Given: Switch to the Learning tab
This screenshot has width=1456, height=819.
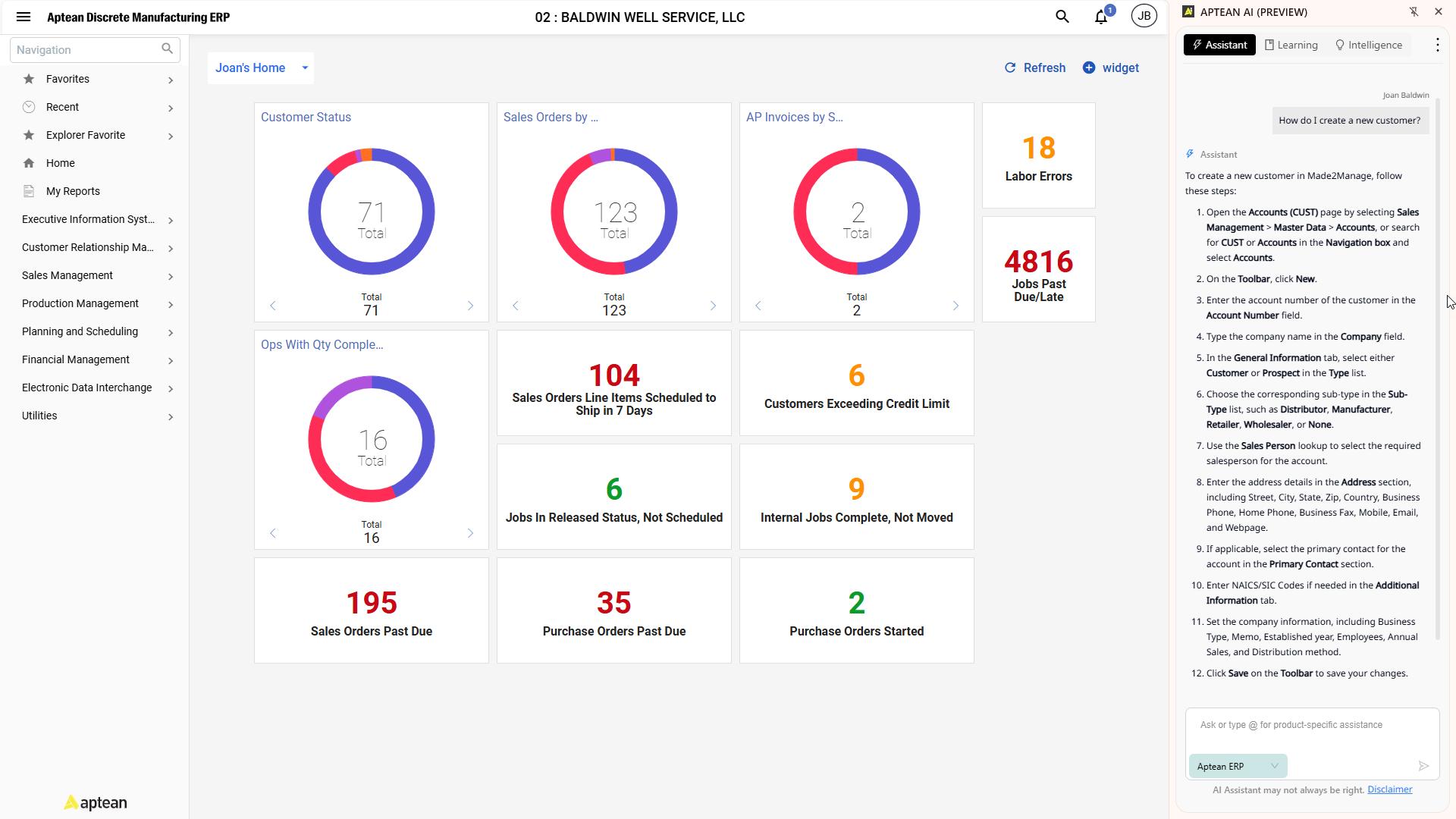Looking at the screenshot, I should pyautogui.click(x=1291, y=45).
